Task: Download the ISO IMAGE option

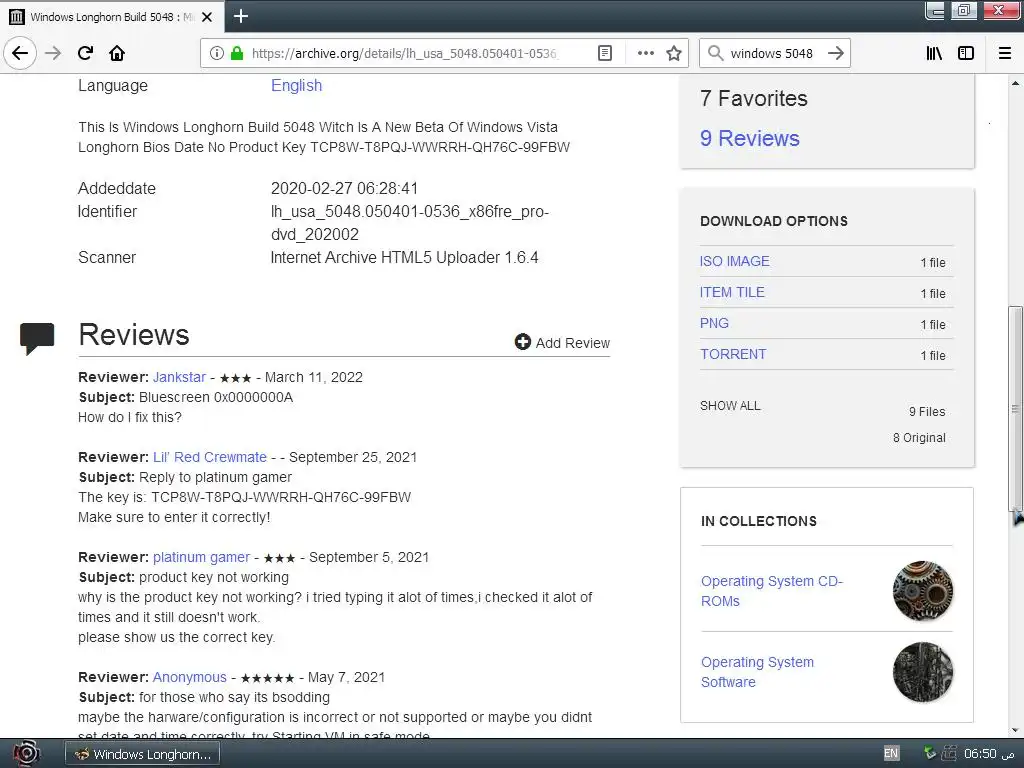Action: tap(735, 261)
